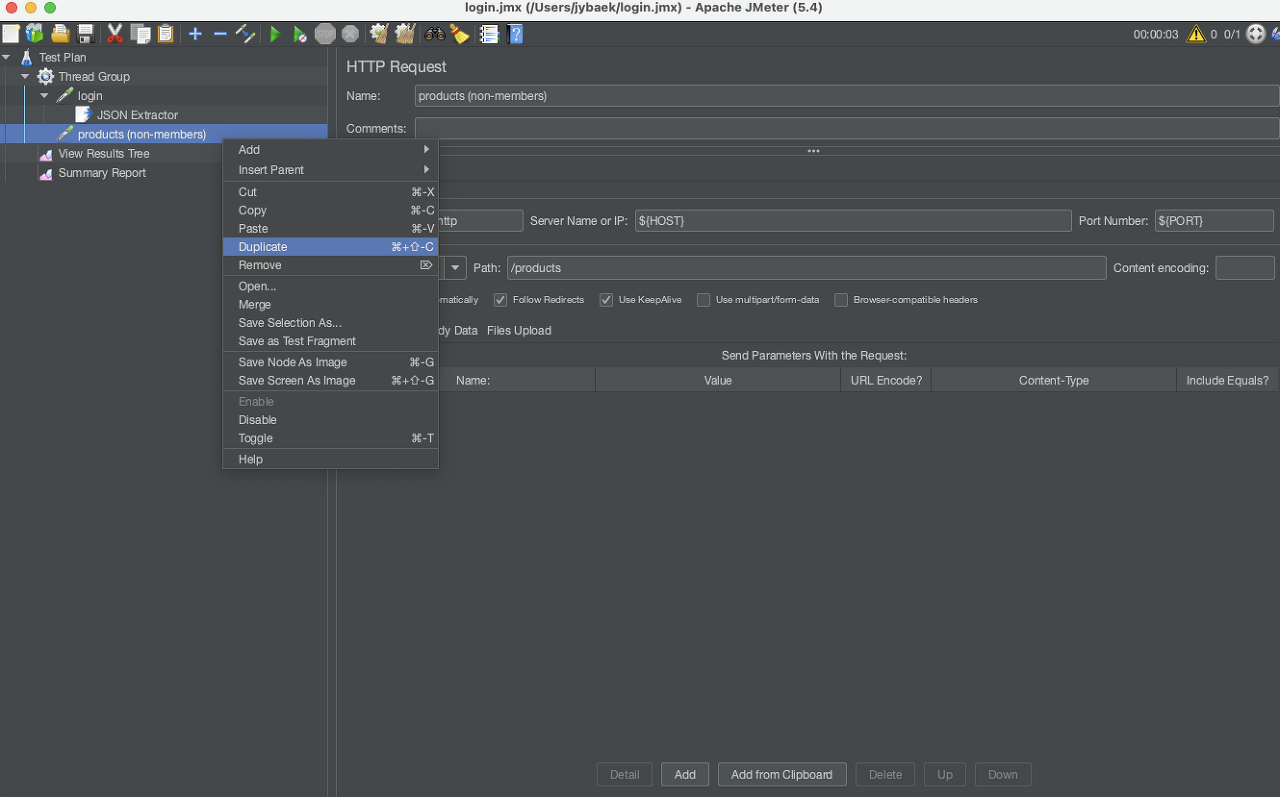Choose Save Selection As... menu entry

(330, 323)
